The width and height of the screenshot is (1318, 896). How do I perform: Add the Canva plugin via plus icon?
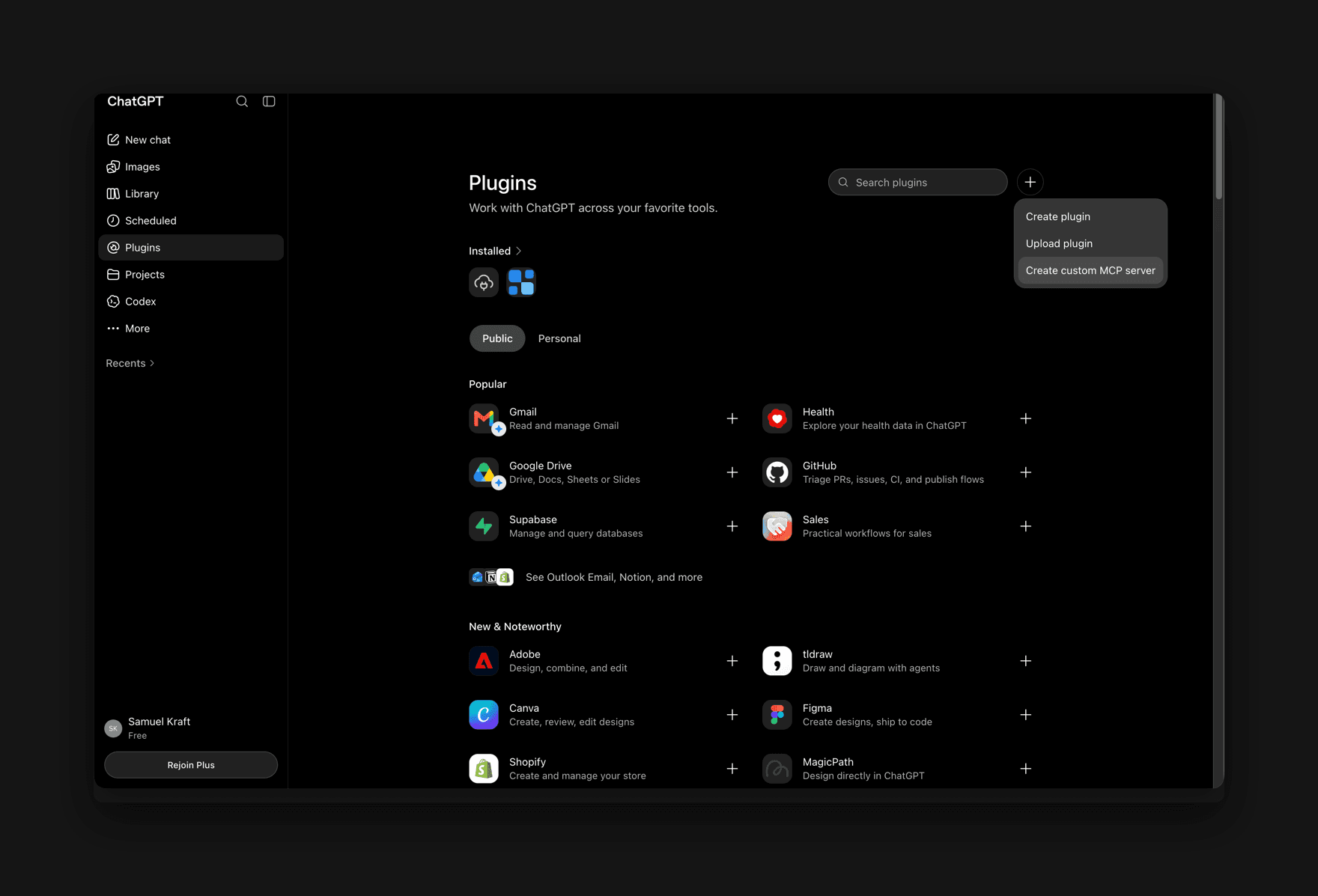[732, 715]
